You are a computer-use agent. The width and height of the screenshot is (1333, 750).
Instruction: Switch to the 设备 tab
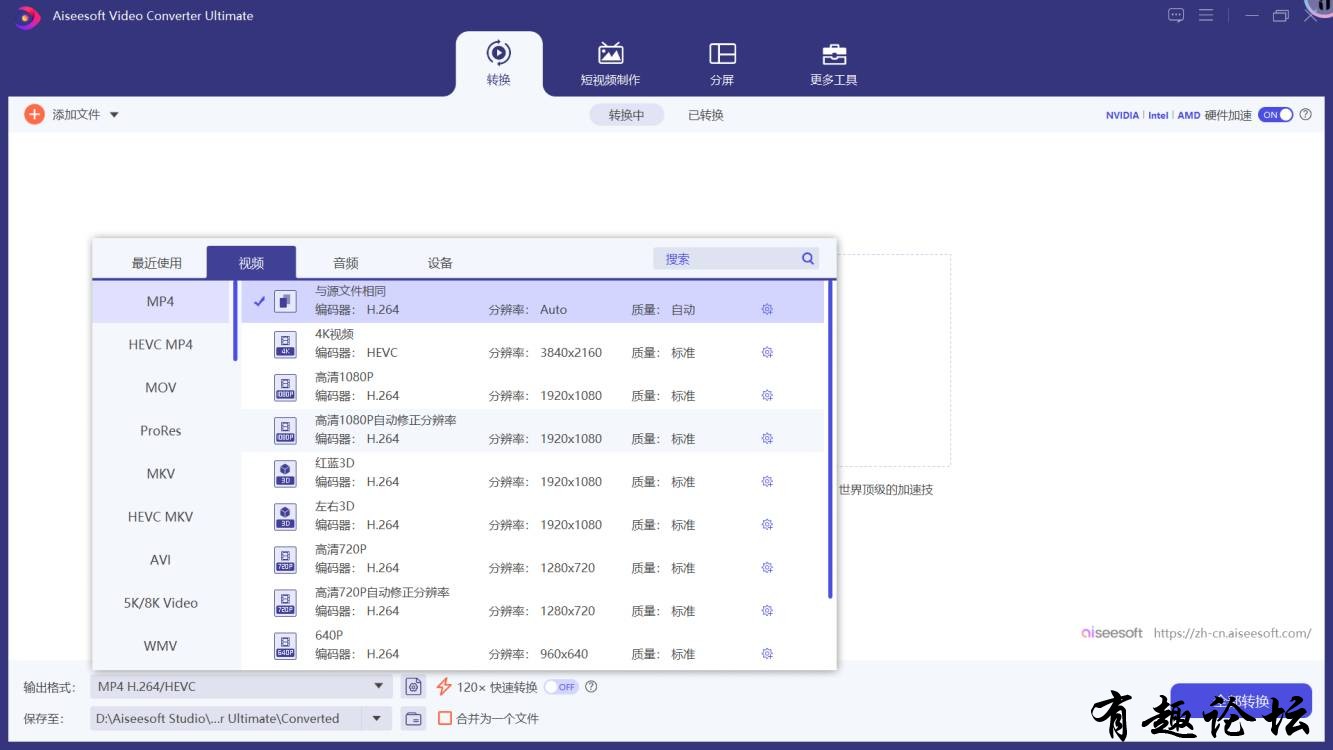pyautogui.click(x=440, y=263)
